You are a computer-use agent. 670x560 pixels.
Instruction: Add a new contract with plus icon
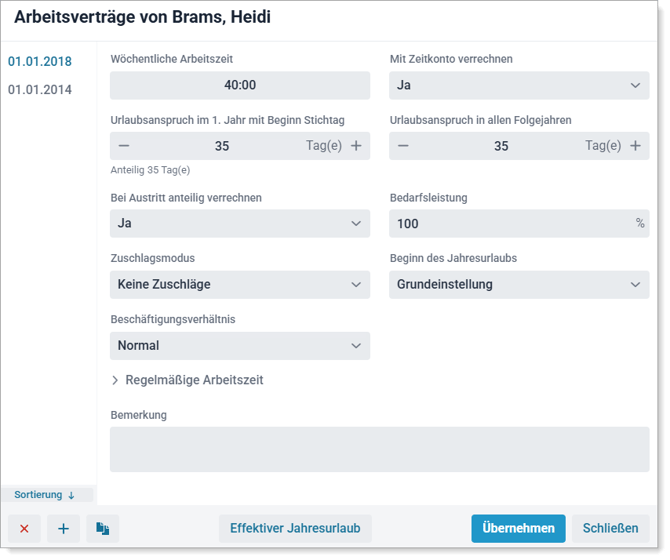[x=63, y=528]
